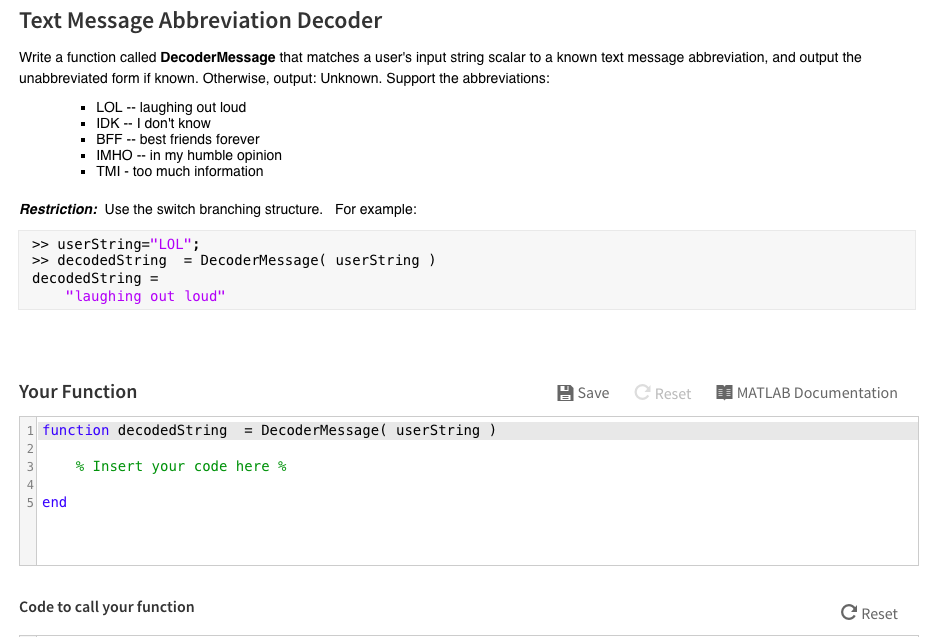The width and height of the screenshot is (932, 637).
Task: Click the userString="LOL" example line
Action: (116, 244)
